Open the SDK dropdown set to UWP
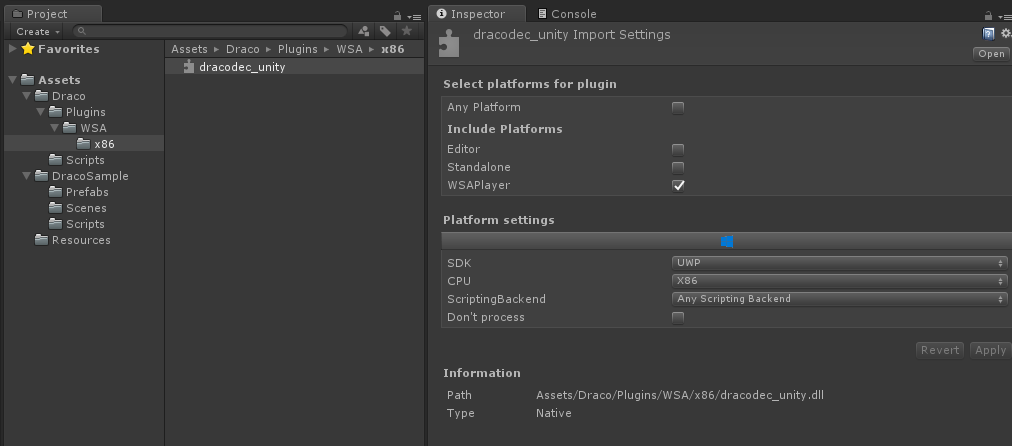This screenshot has width=1012, height=446. point(839,263)
